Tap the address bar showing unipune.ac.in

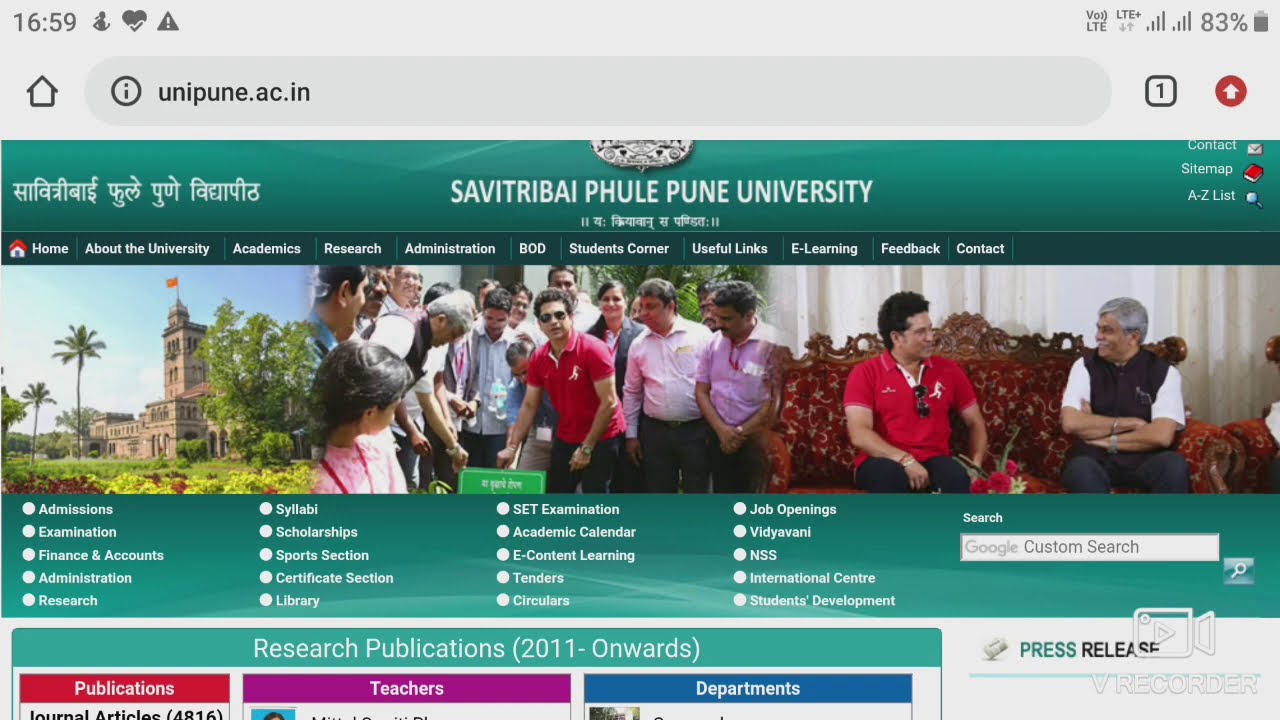click(x=598, y=92)
